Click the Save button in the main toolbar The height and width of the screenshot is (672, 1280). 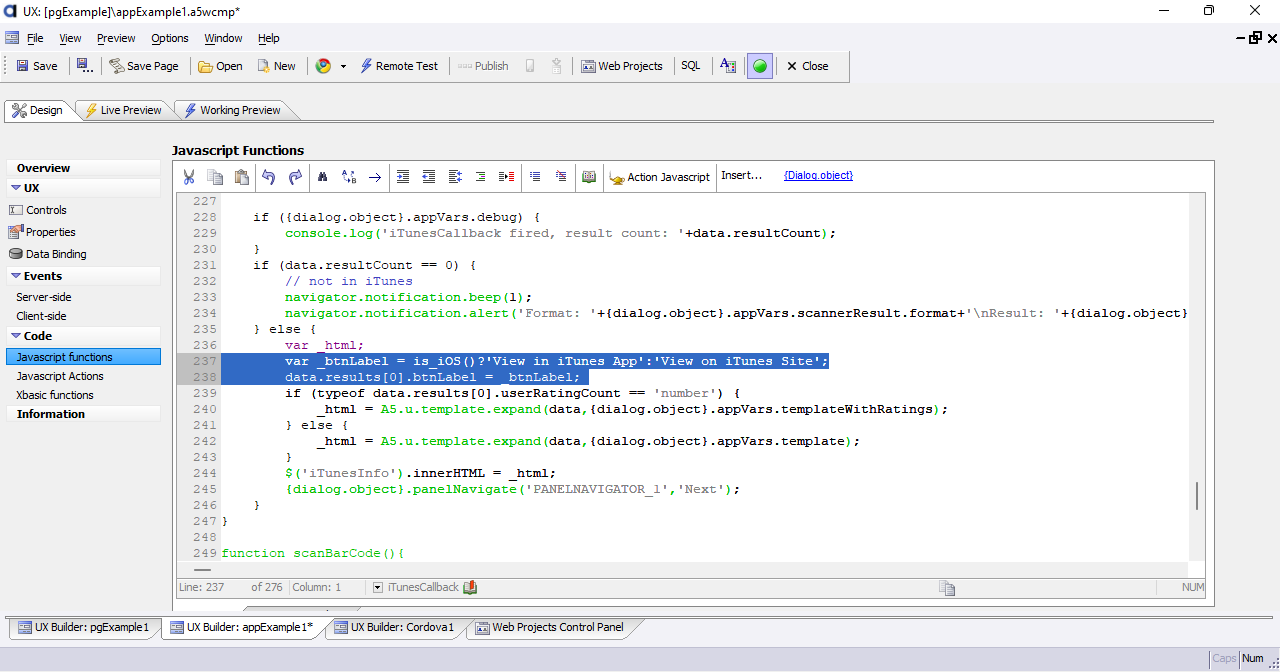click(37, 66)
